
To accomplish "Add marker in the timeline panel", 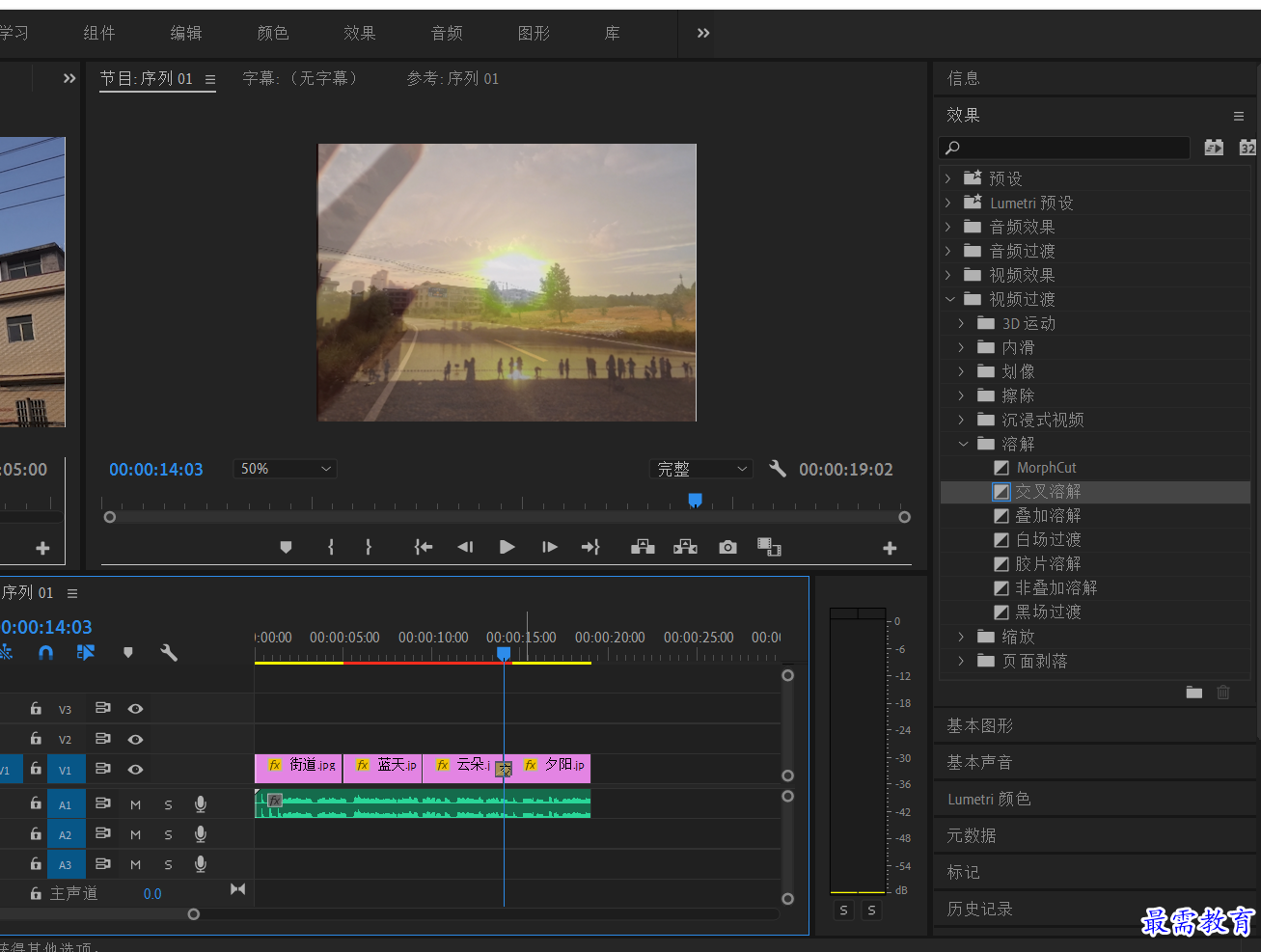I will pos(128,653).
